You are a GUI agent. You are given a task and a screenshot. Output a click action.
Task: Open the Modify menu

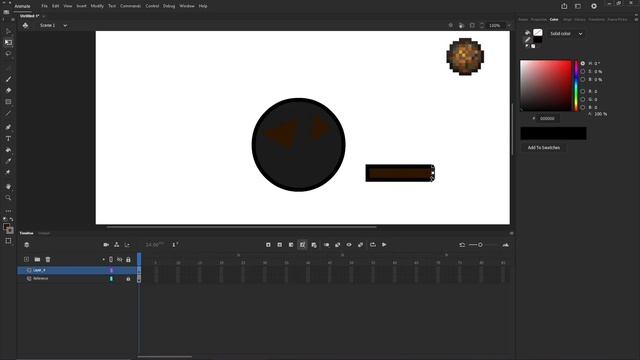point(97,6)
